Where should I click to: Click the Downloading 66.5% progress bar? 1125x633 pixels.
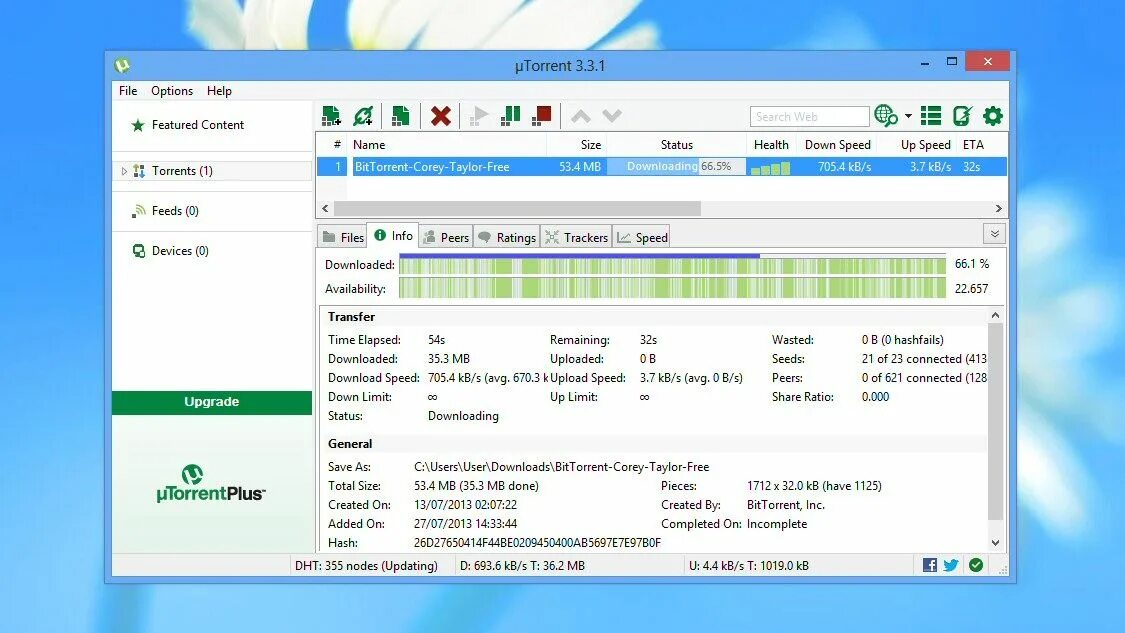click(677, 167)
